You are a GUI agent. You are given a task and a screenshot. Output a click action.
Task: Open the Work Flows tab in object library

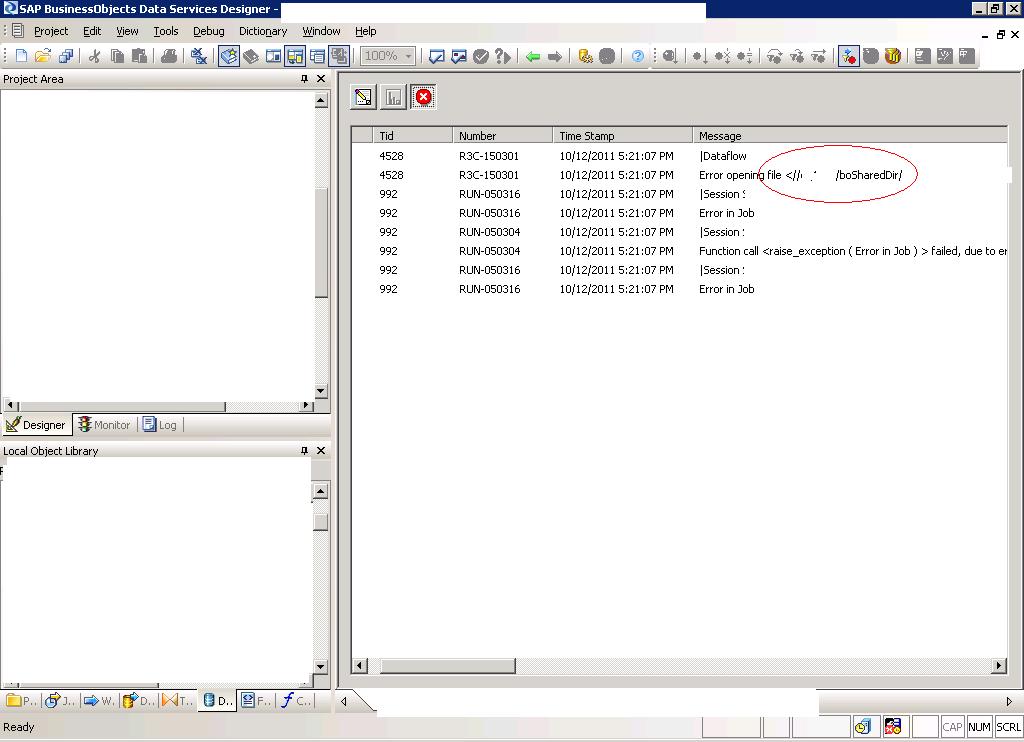click(99, 700)
